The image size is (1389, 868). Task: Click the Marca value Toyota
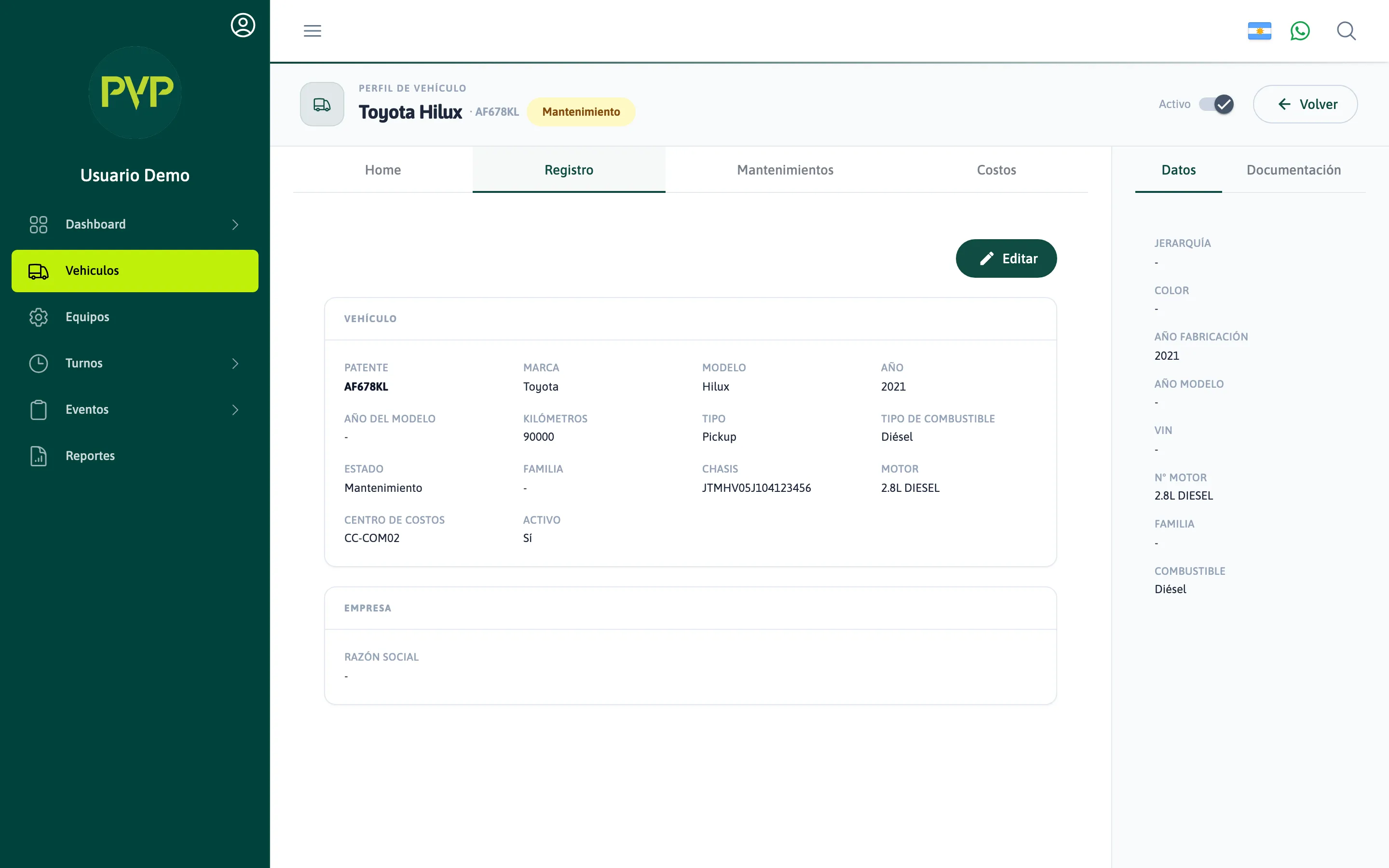point(541,387)
